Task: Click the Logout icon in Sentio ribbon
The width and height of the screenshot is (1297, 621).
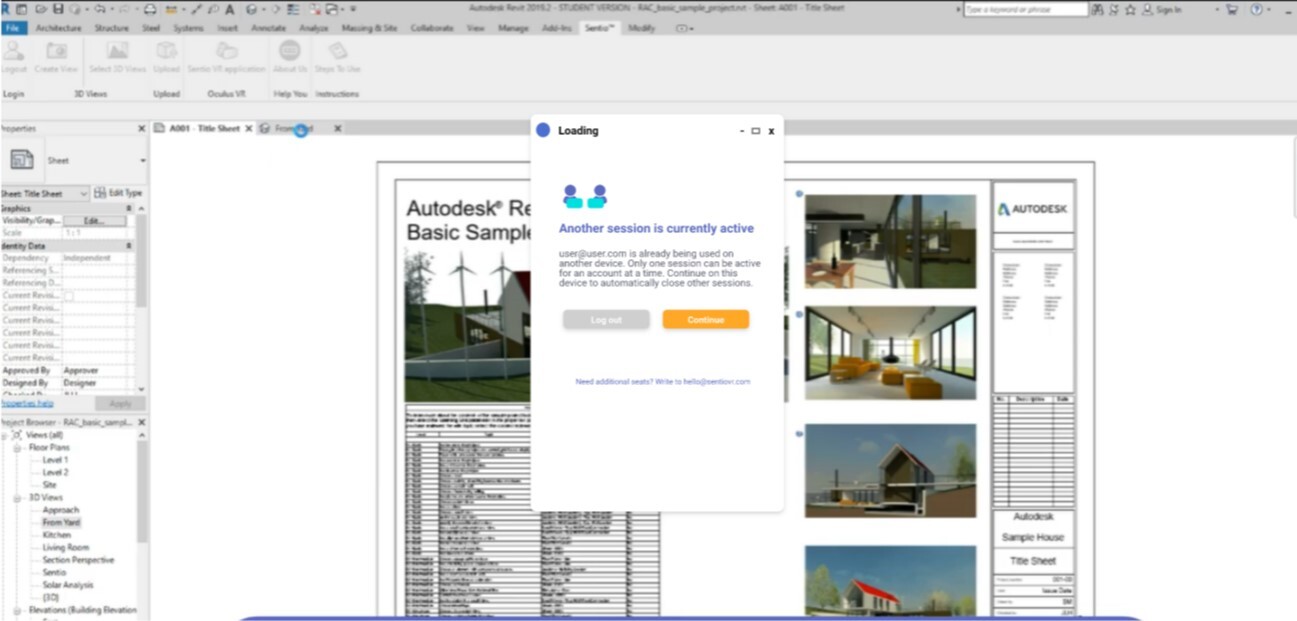Action: [13, 52]
